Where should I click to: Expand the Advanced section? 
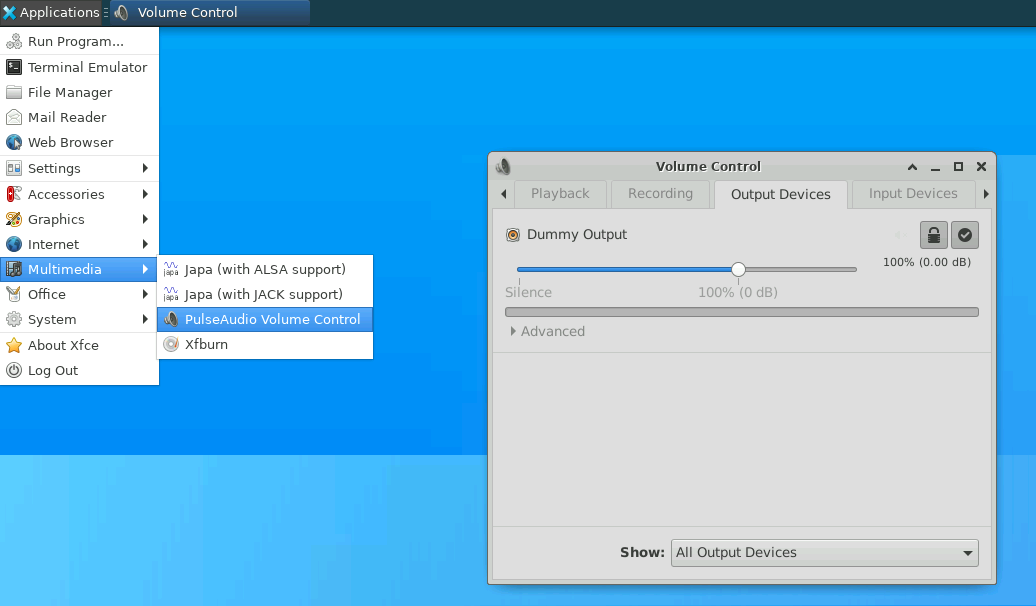pos(547,331)
